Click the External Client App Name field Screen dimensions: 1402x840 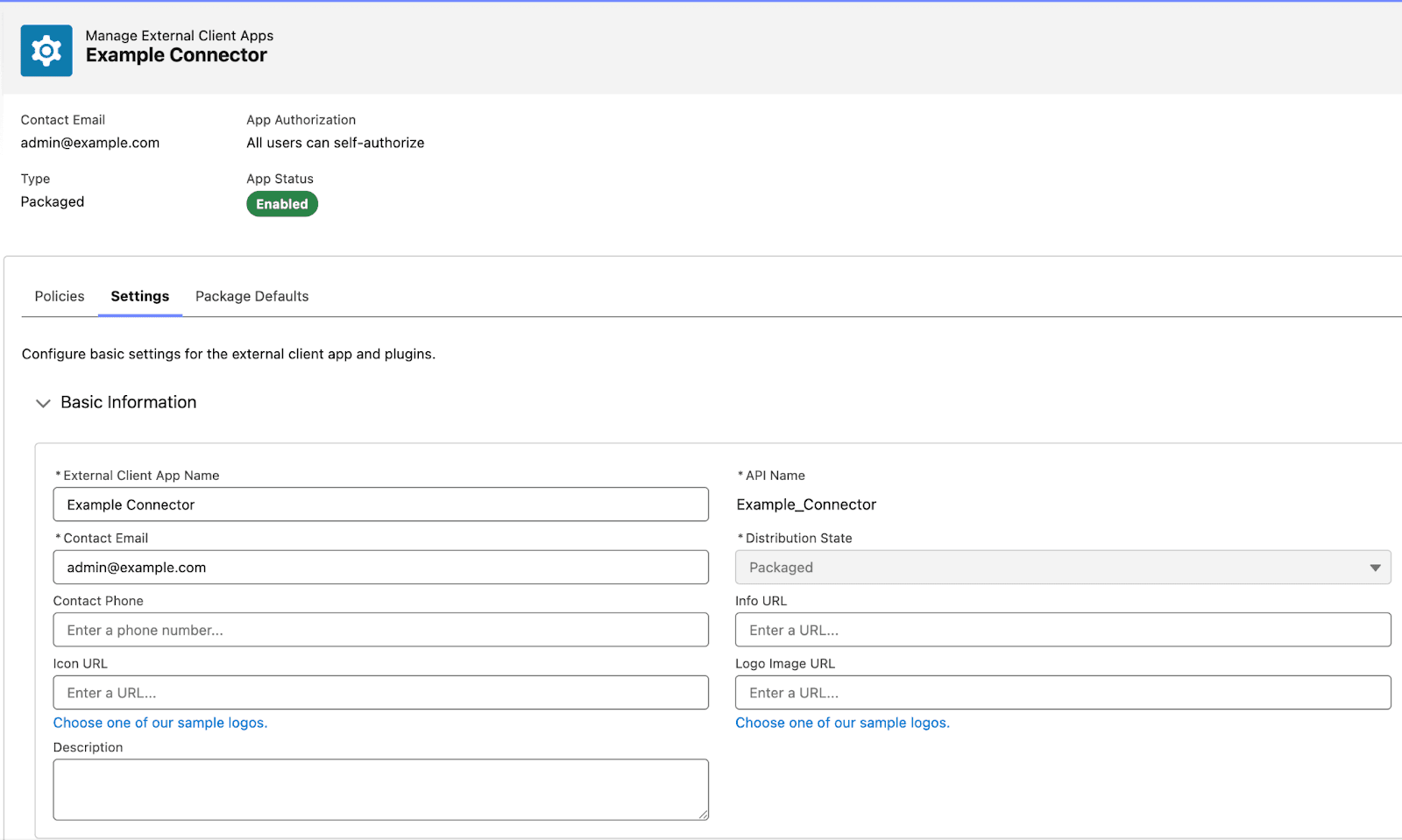[380, 505]
